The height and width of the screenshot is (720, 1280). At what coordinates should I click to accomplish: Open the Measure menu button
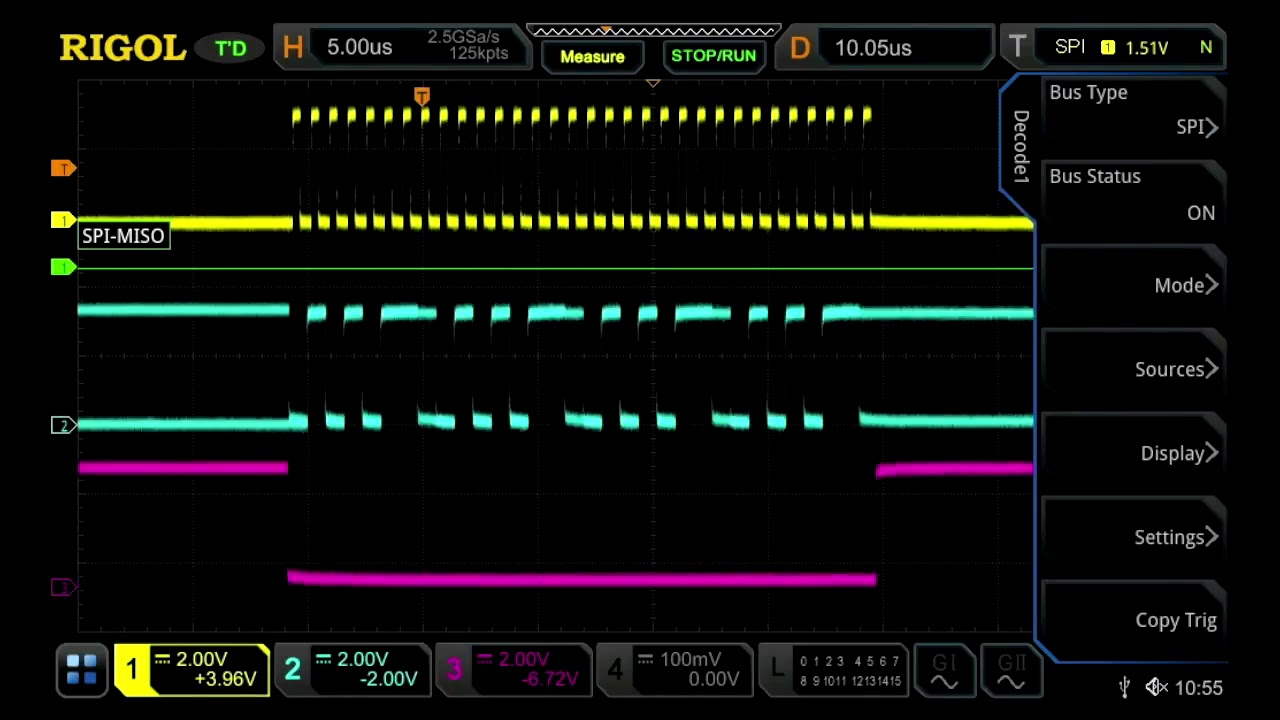592,56
